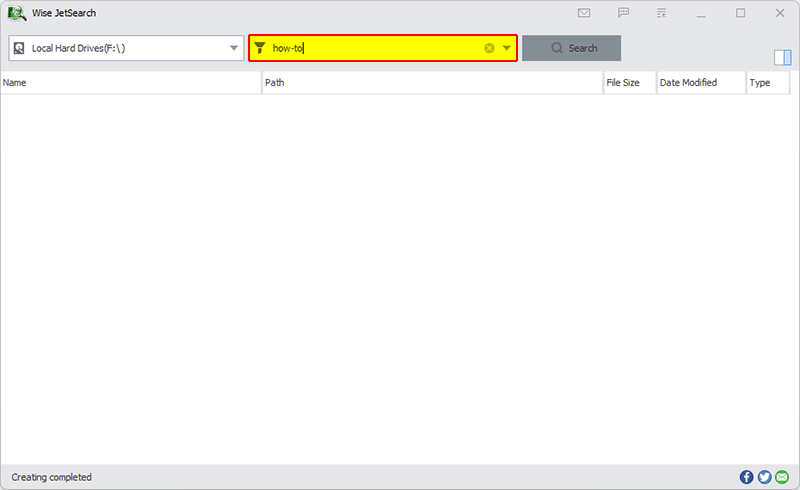Maximize the Wise JetSearch window

tap(740, 13)
